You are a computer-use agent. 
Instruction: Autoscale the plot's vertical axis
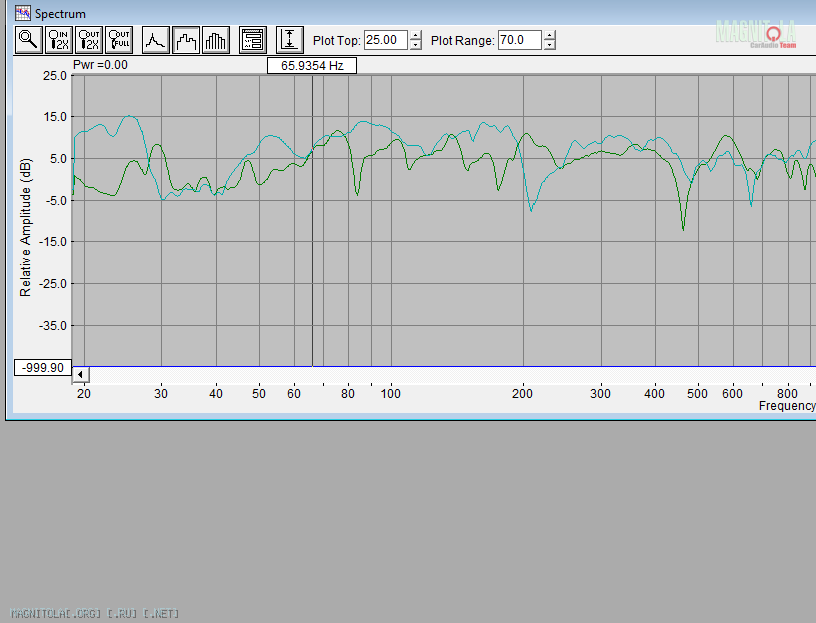coord(290,40)
